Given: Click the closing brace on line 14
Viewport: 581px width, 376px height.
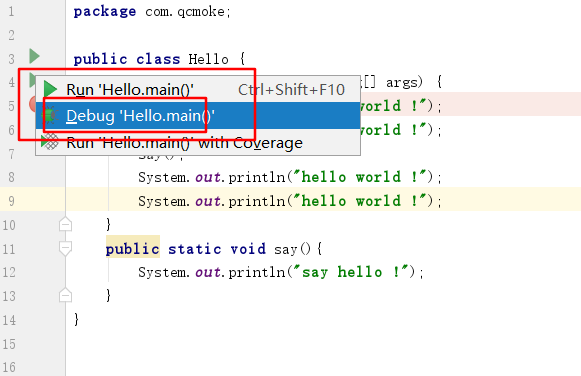Looking at the screenshot, I should coord(76,319).
